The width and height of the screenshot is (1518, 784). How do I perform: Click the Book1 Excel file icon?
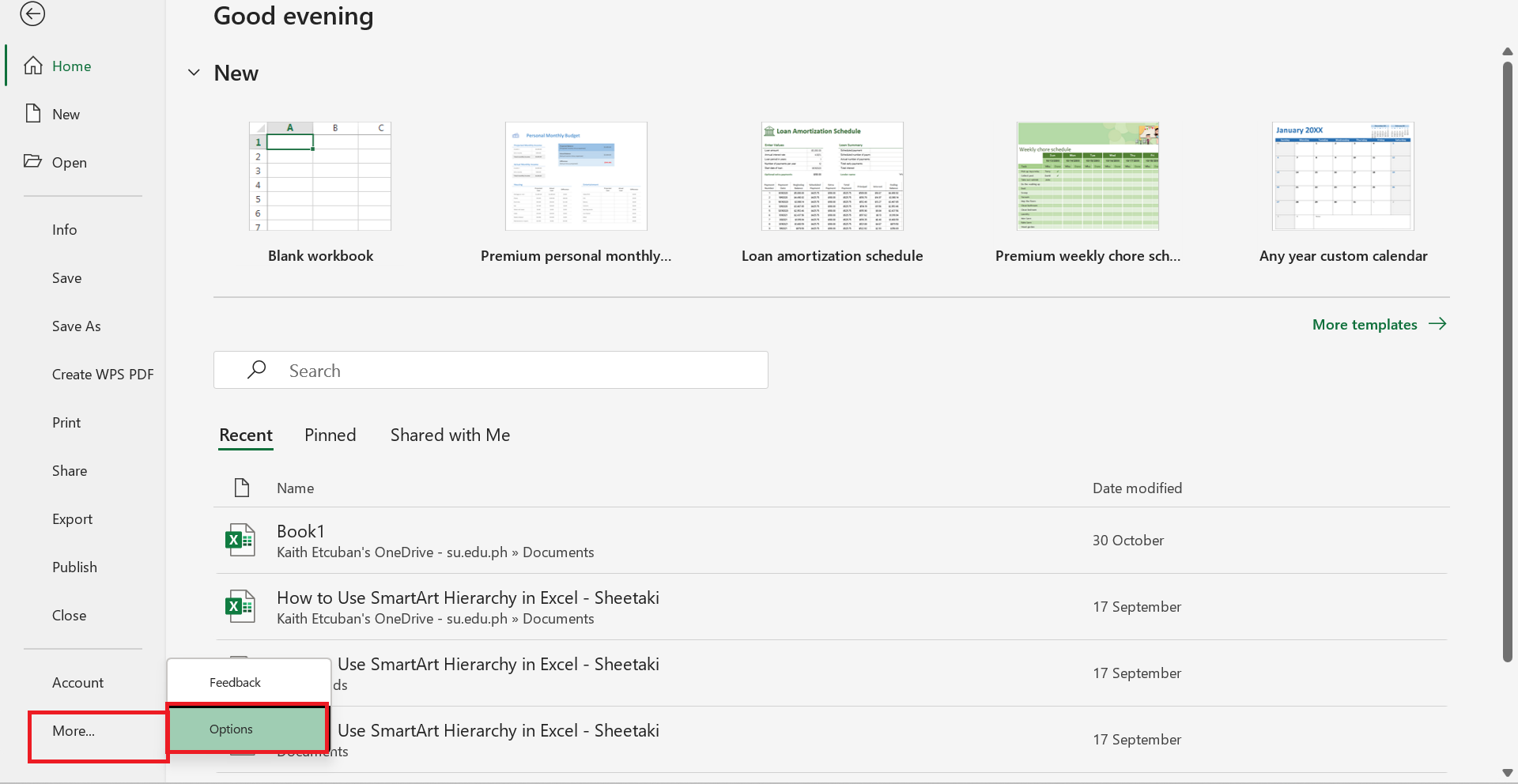tap(240, 541)
